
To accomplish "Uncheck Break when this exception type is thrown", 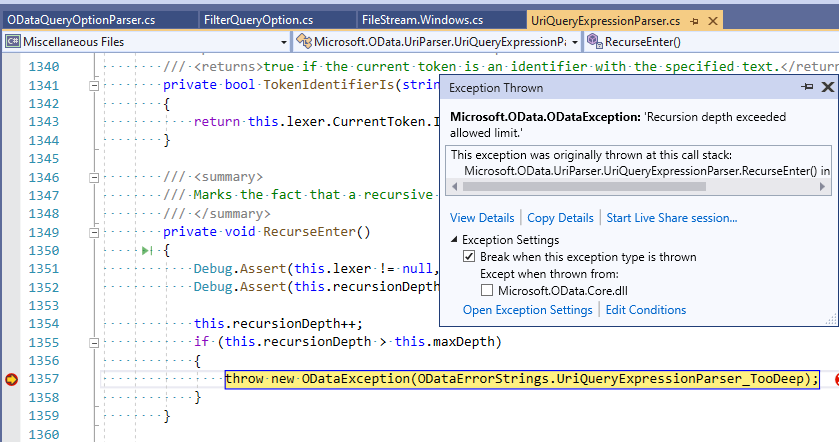I will [469, 256].
